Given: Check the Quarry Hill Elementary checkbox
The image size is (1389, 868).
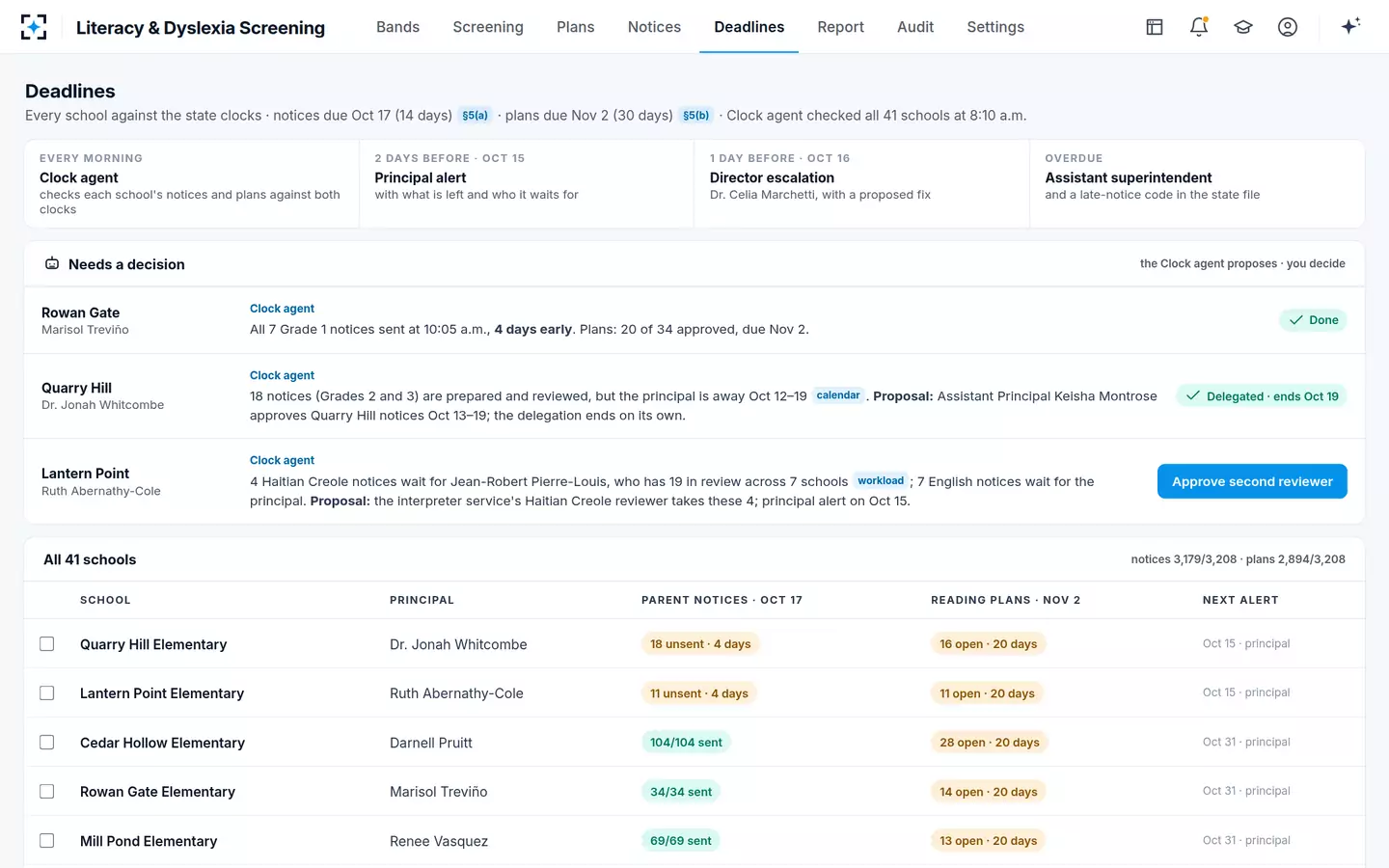Looking at the screenshot, I should (x=46, y=643).
